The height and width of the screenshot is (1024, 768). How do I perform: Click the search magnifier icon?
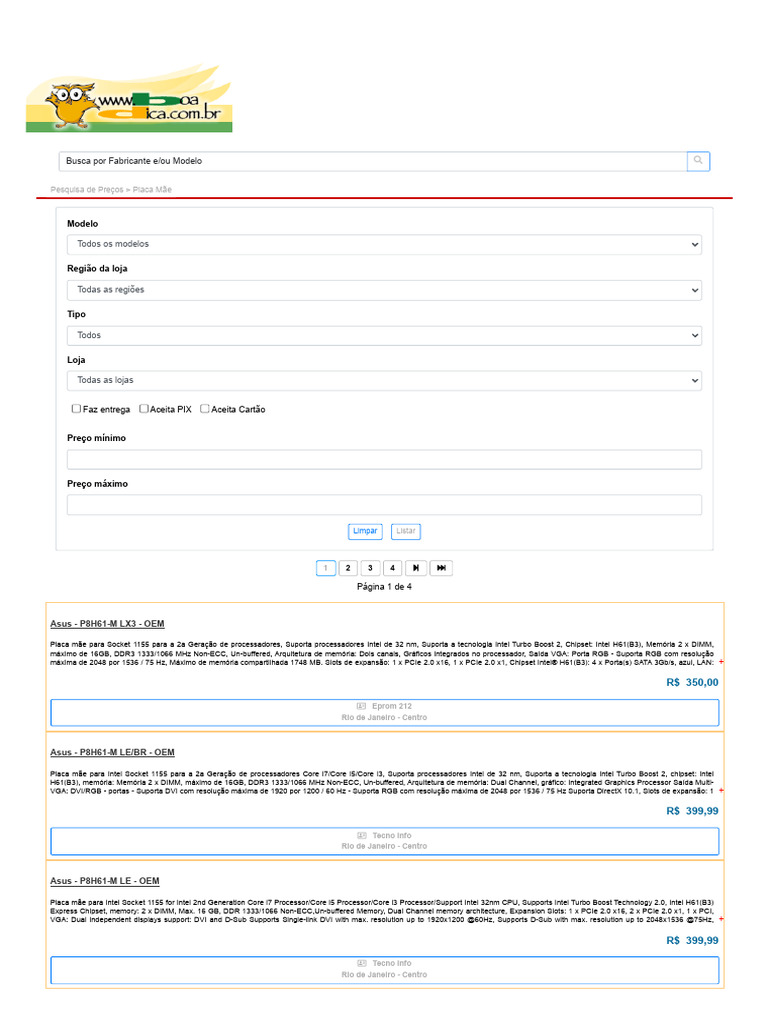click(x=698, y=161)
